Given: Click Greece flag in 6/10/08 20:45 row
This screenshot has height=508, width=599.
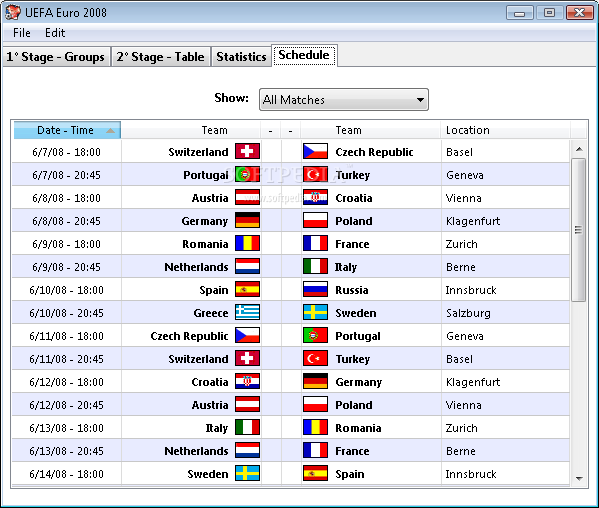Looking at the screenshot, I should point(247,312).
